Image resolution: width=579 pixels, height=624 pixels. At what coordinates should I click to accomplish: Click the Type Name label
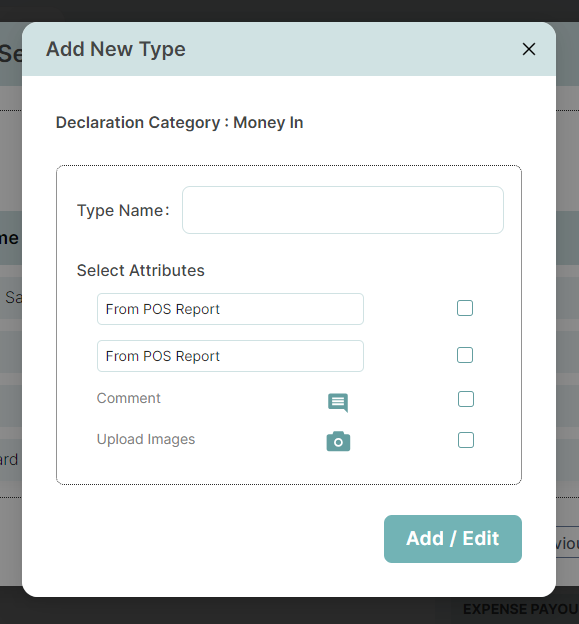[x=123, y=211]
